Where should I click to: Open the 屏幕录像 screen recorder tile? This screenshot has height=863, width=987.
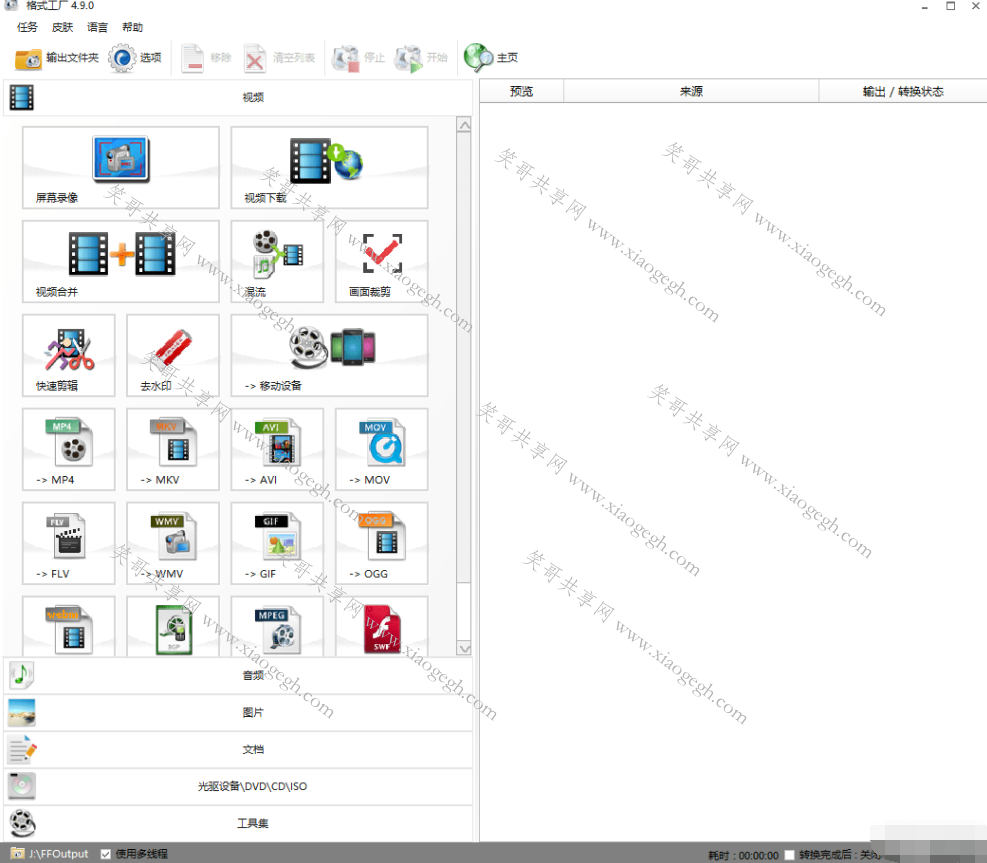(x=121, y=167)
